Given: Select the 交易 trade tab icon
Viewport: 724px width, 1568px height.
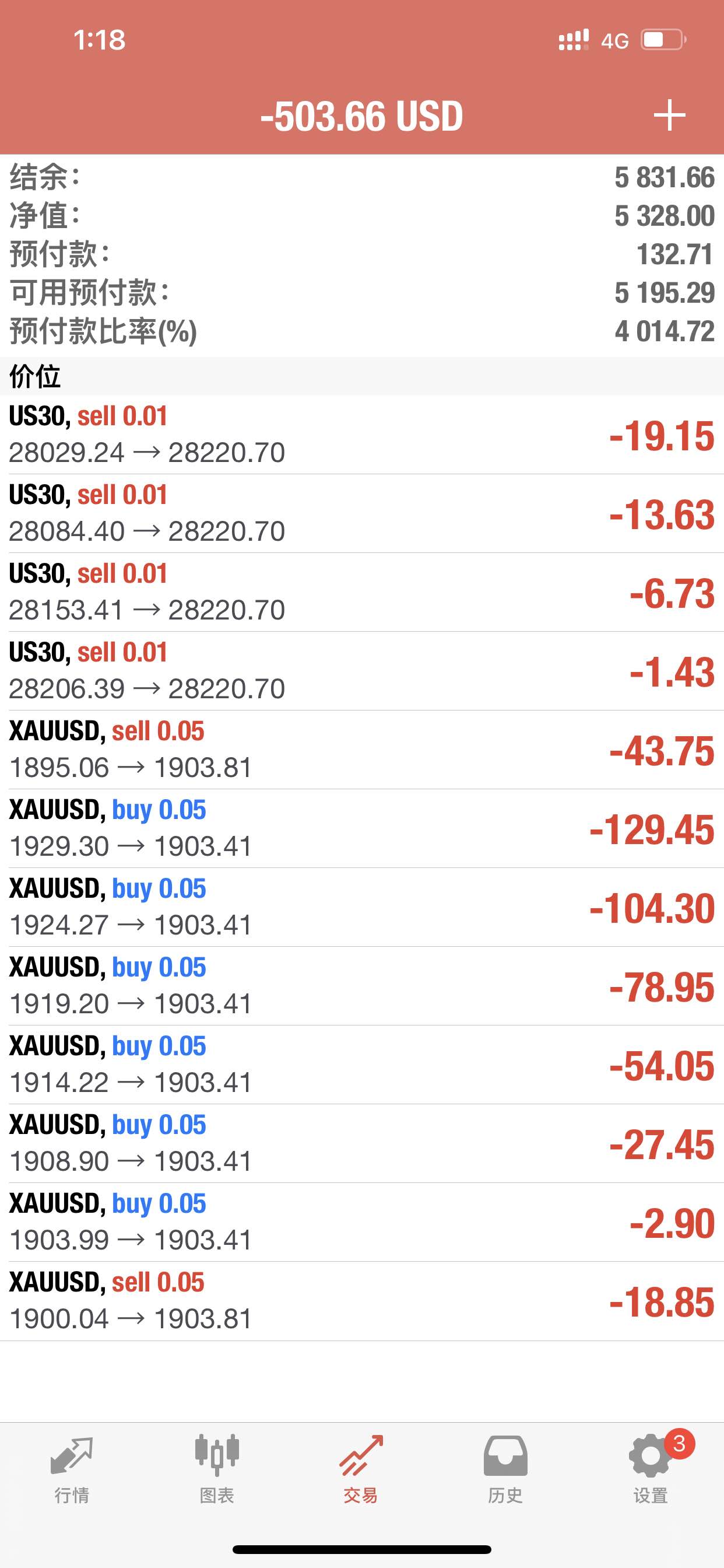Looking at the screenshot, I should coord(361,1456).
